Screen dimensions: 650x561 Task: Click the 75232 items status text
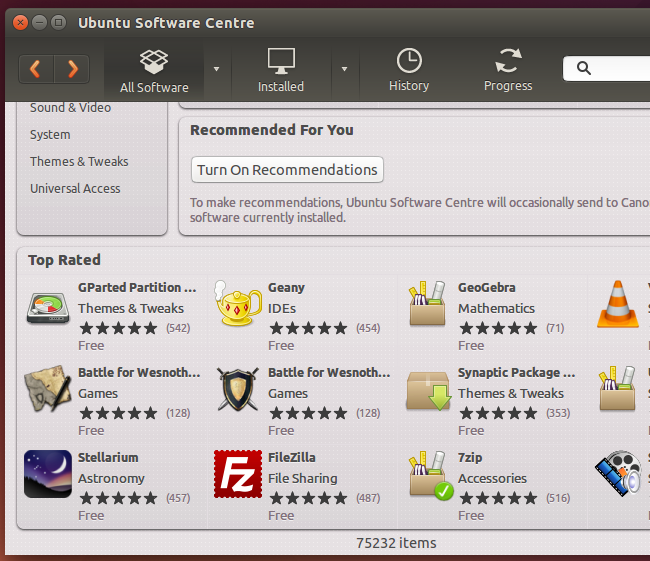[x=396, y=543]
